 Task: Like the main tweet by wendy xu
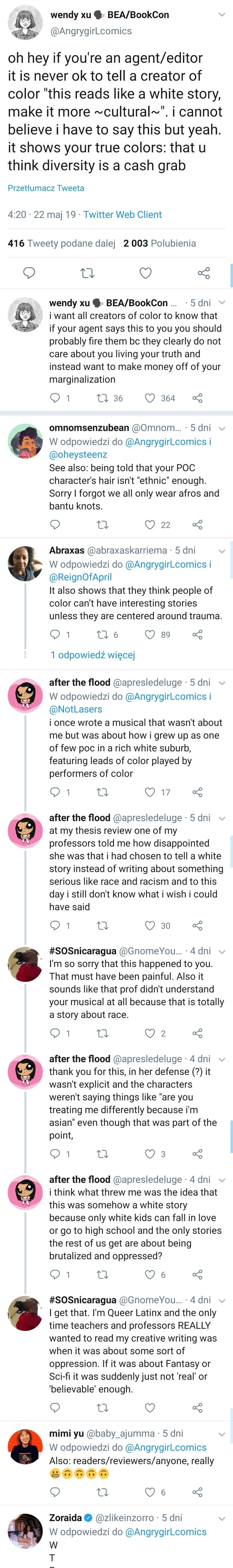click(145, 273)
